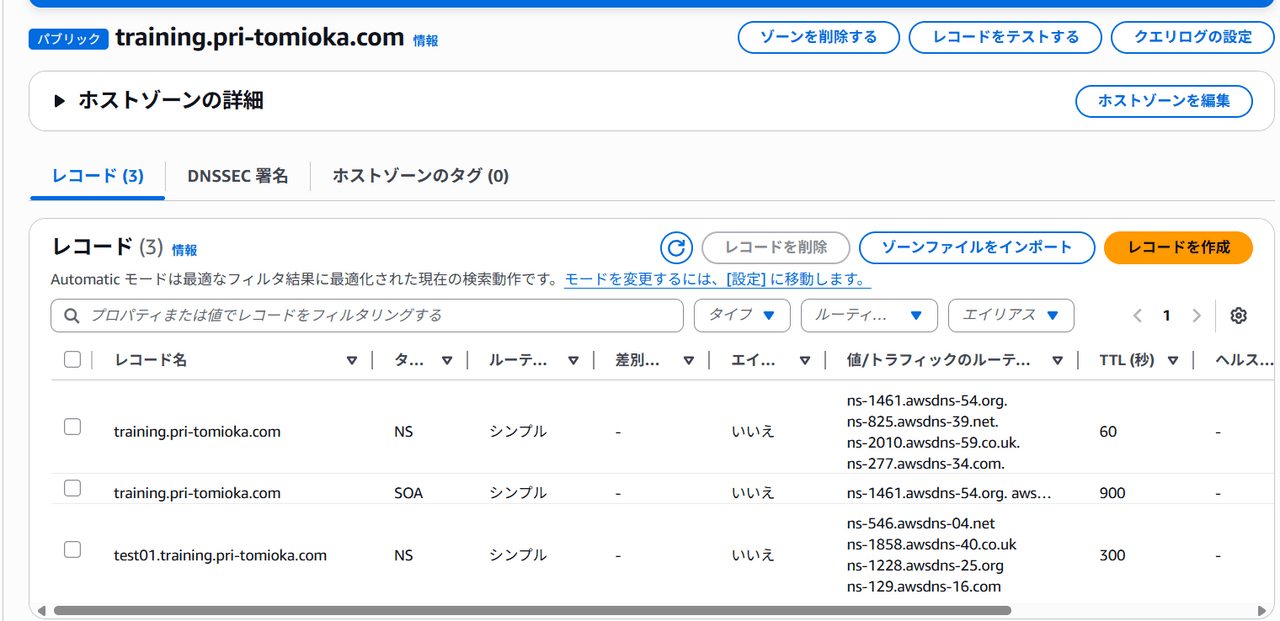This screenshot has height=621, width=1280.
Task: Open the table preferences gear icon
Action: [1238, 316]
